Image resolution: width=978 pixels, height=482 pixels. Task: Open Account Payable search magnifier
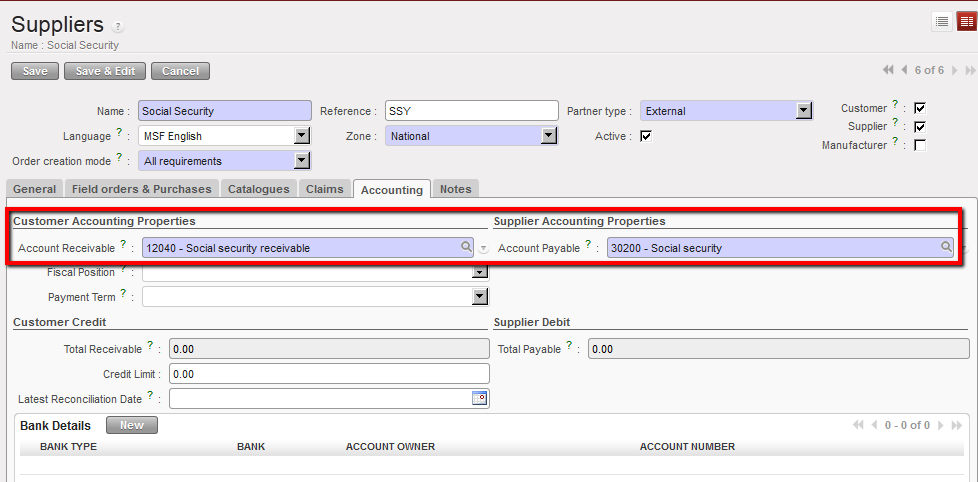pos(945,246)
